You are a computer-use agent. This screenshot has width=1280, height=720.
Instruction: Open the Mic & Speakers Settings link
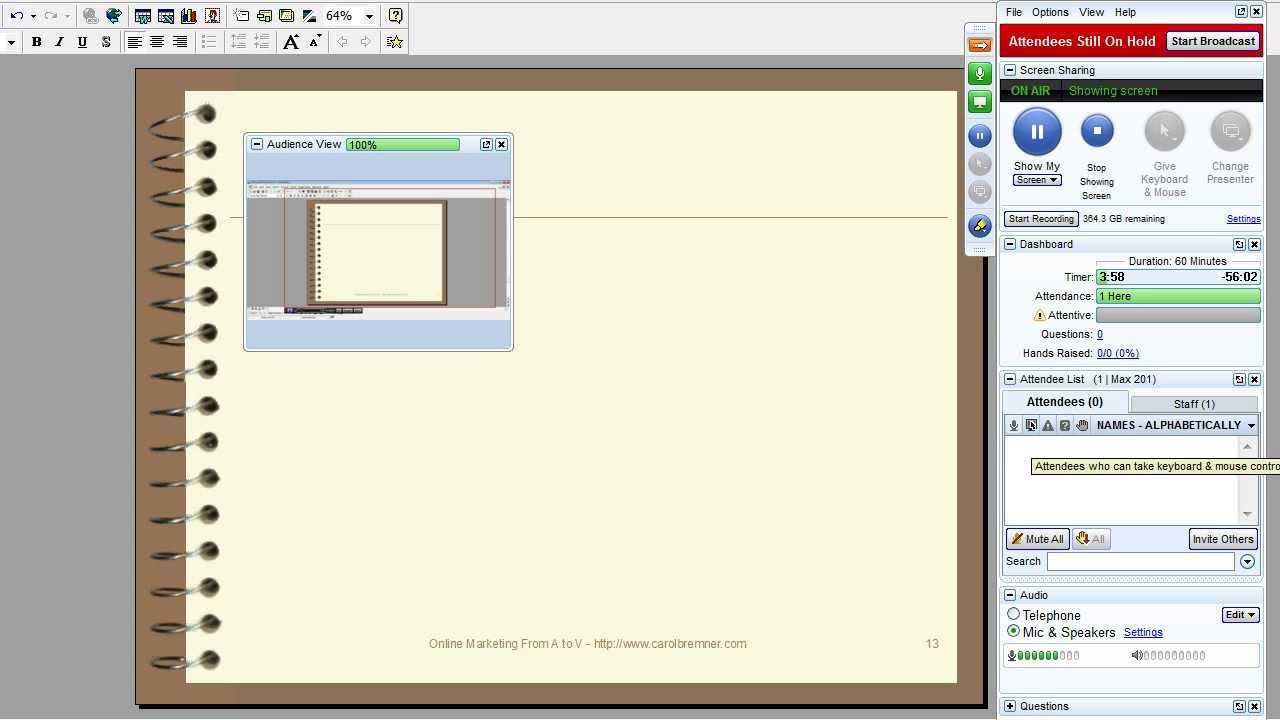[x=1143, y=632]
